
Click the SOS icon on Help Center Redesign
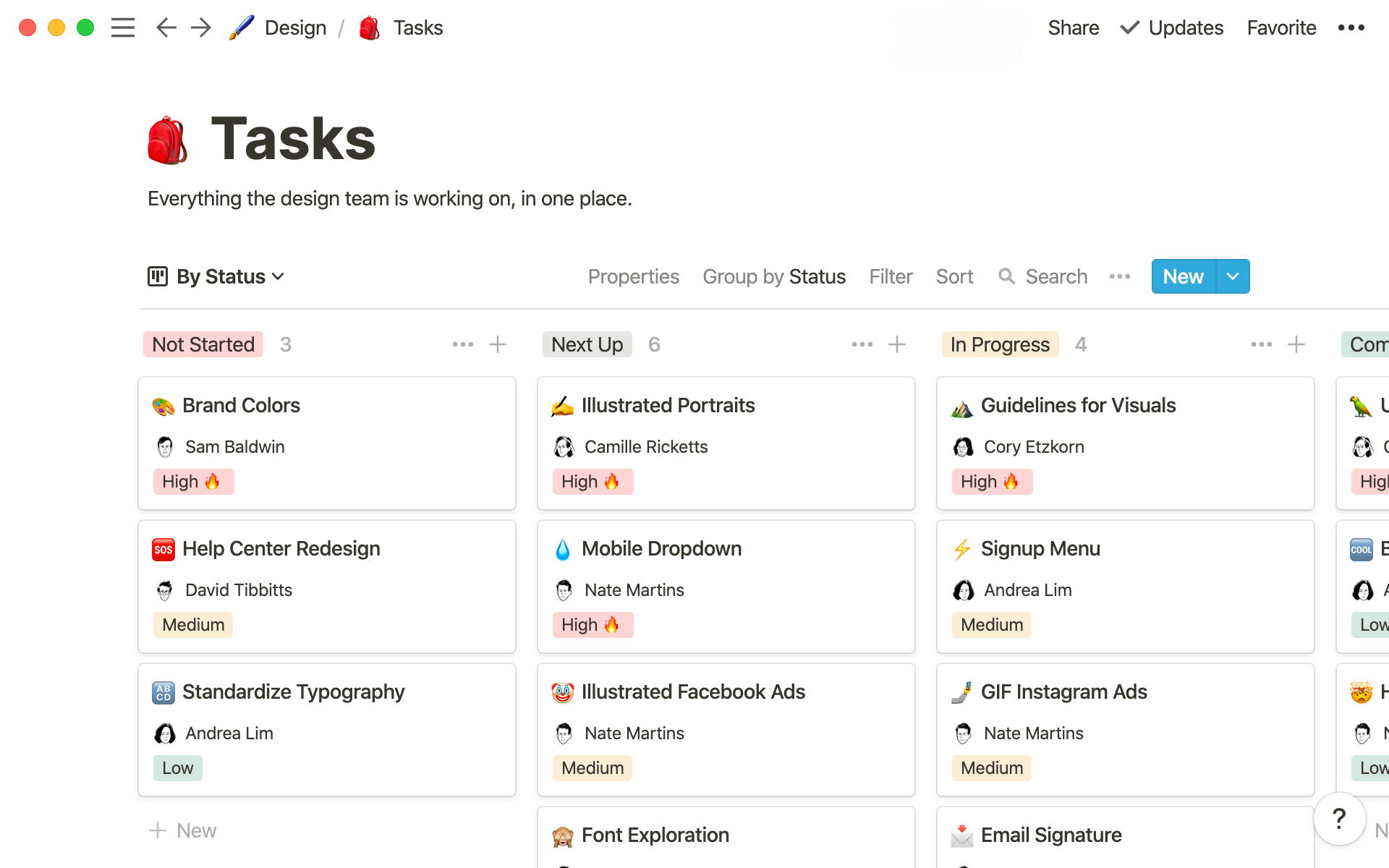point(162,547)
